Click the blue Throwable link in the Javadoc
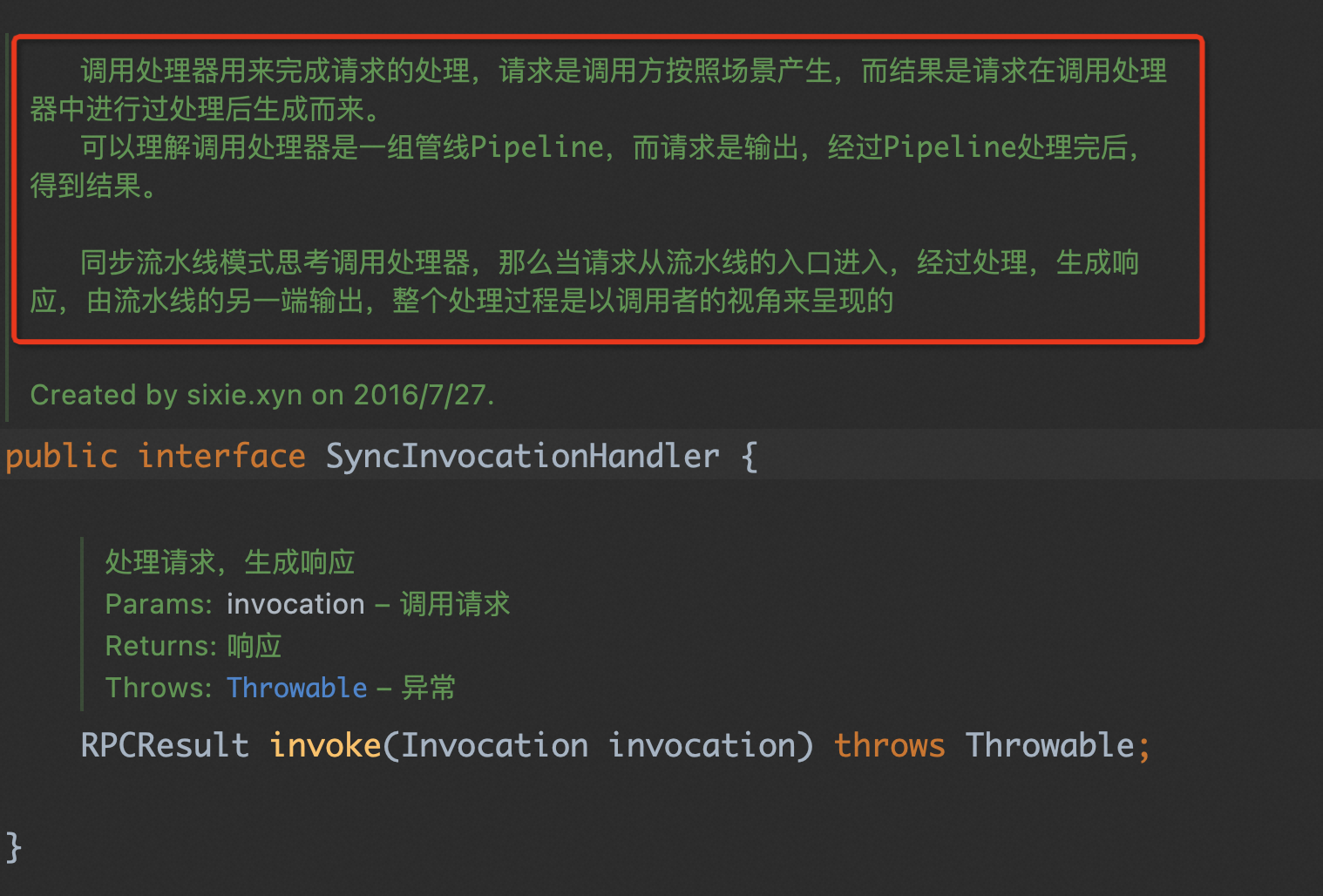Screen dimensions: 1323x896 coord(296,688)
